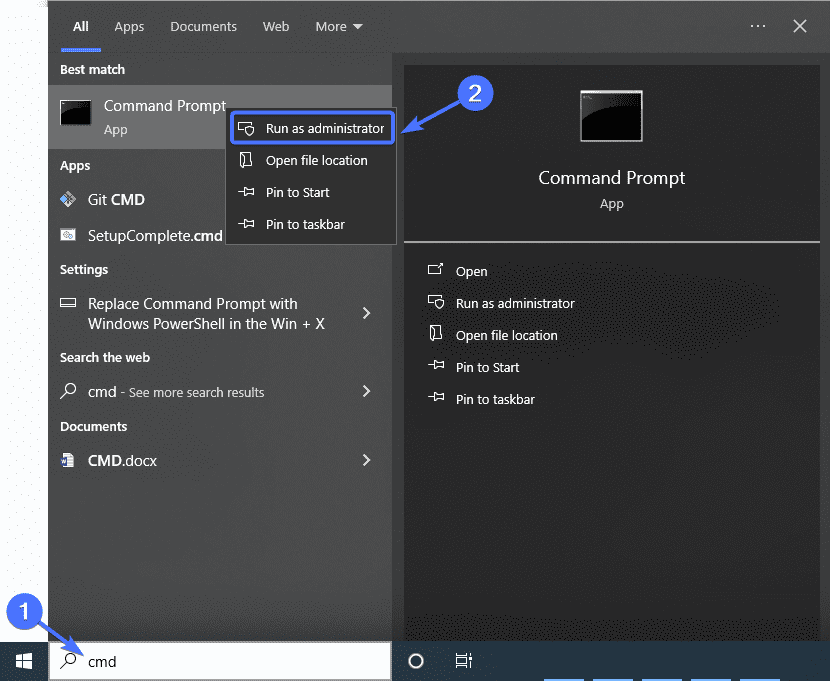
Task: Click the web search magnifier icon next to cmd
Action: (x=68, y=391)
